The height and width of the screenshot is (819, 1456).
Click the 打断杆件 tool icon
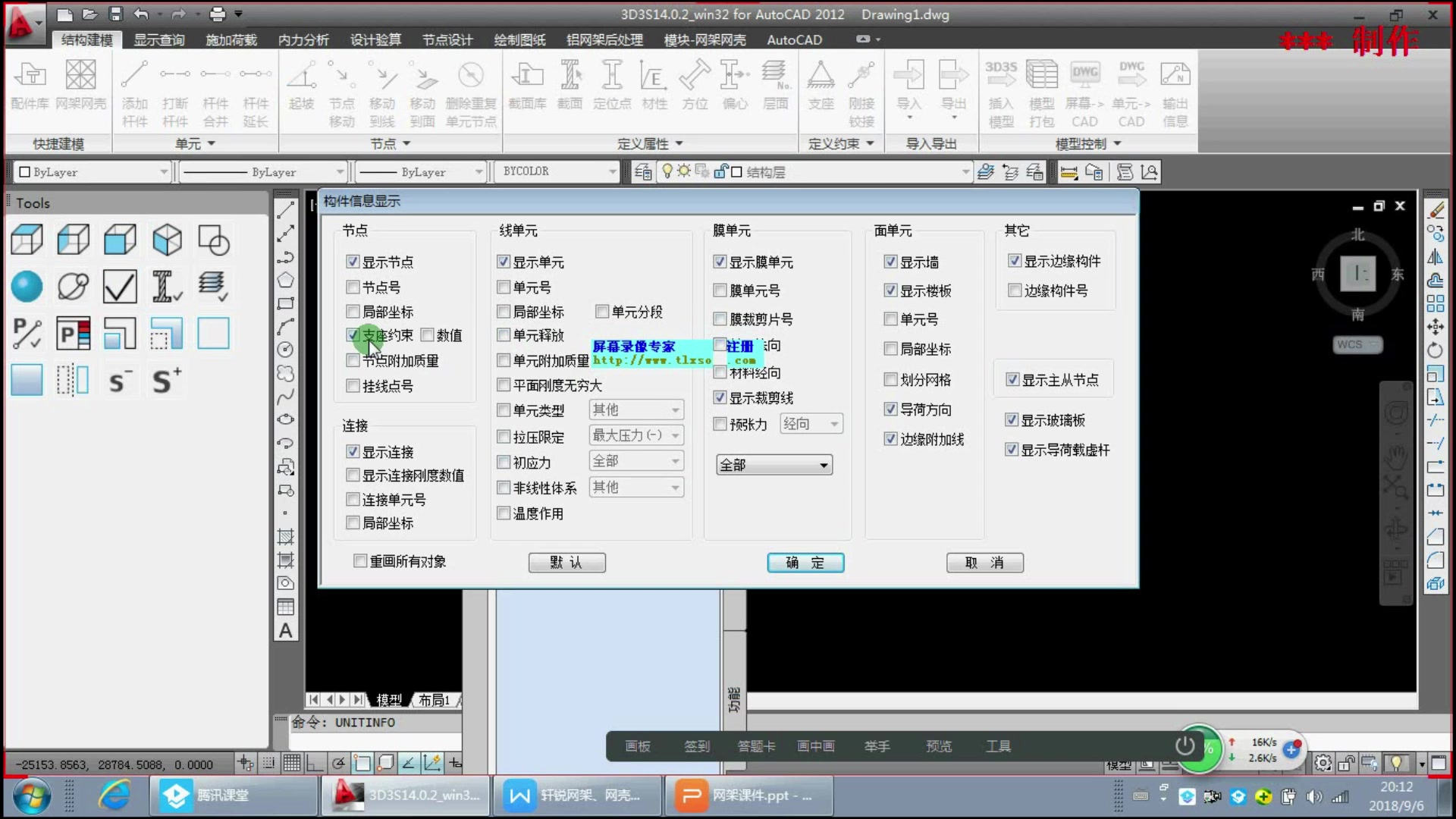(174, 87)
